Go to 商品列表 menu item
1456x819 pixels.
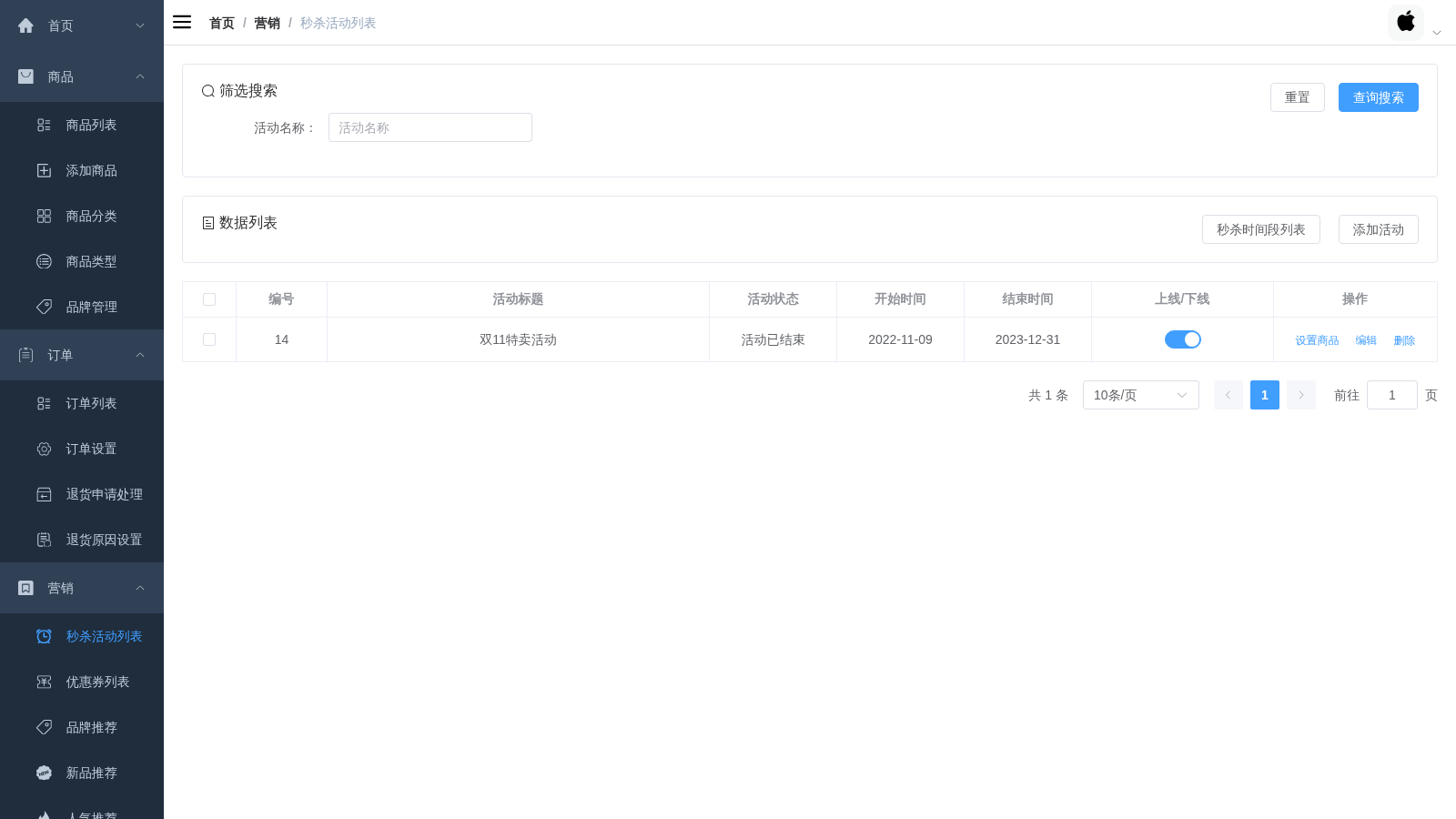82,125
